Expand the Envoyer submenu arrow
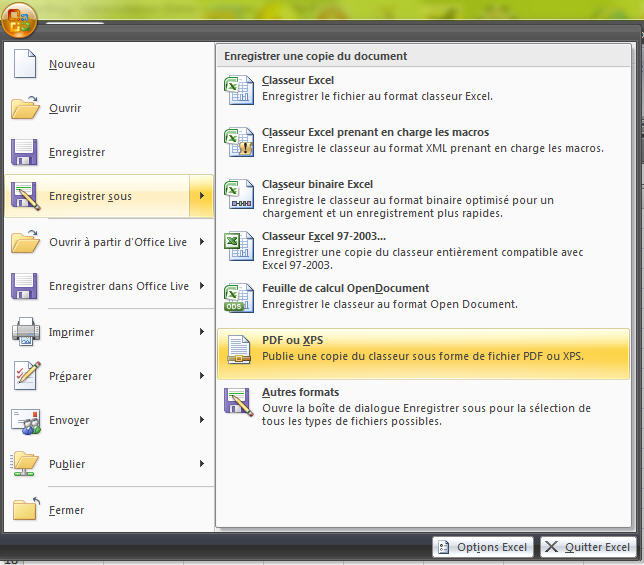644x565 pixels. [x=202, y=420]
